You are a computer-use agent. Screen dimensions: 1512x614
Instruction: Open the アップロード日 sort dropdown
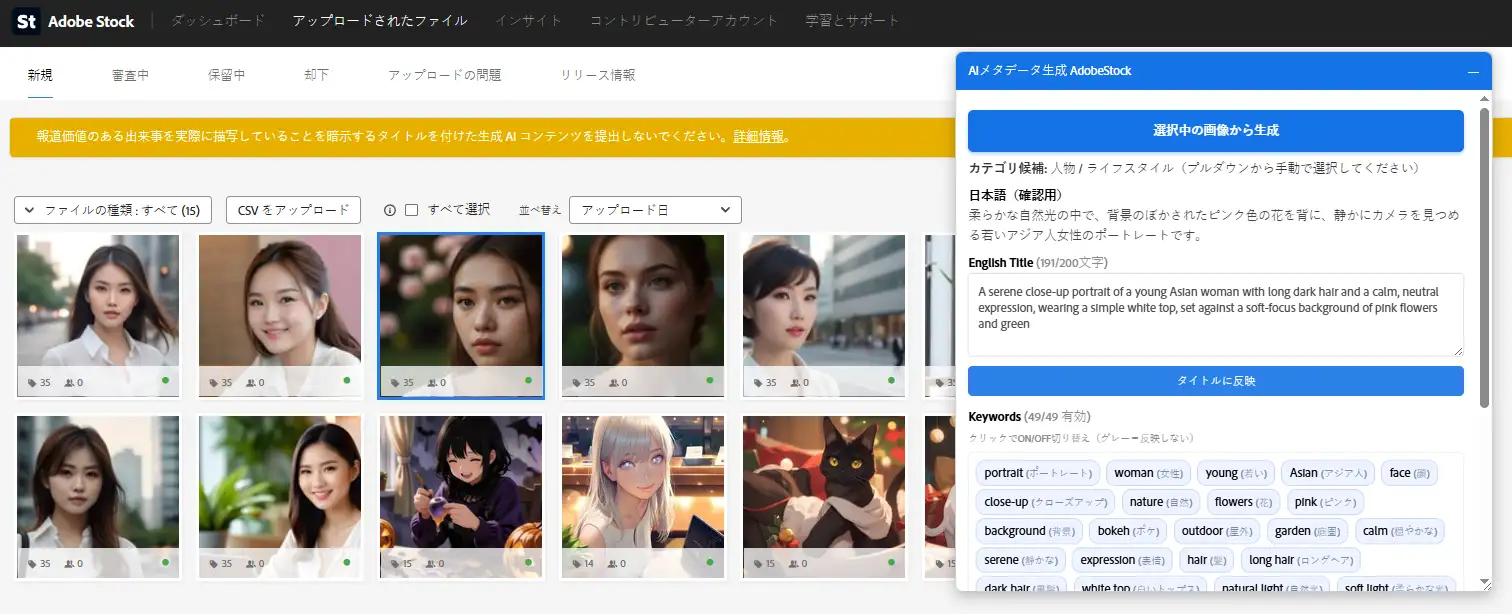point(655,210)
